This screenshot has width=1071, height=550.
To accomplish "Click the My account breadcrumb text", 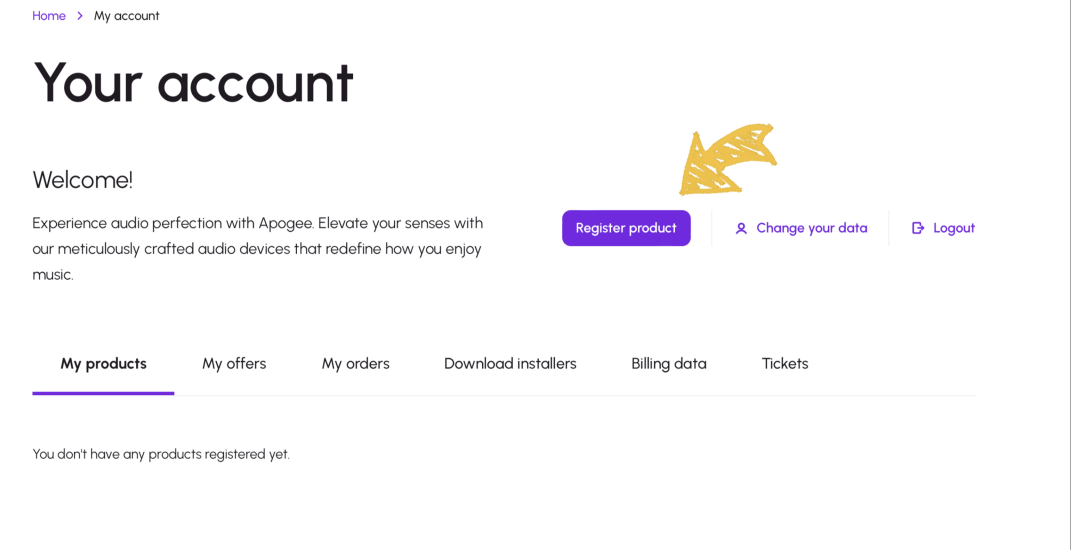I will point(126,16).
